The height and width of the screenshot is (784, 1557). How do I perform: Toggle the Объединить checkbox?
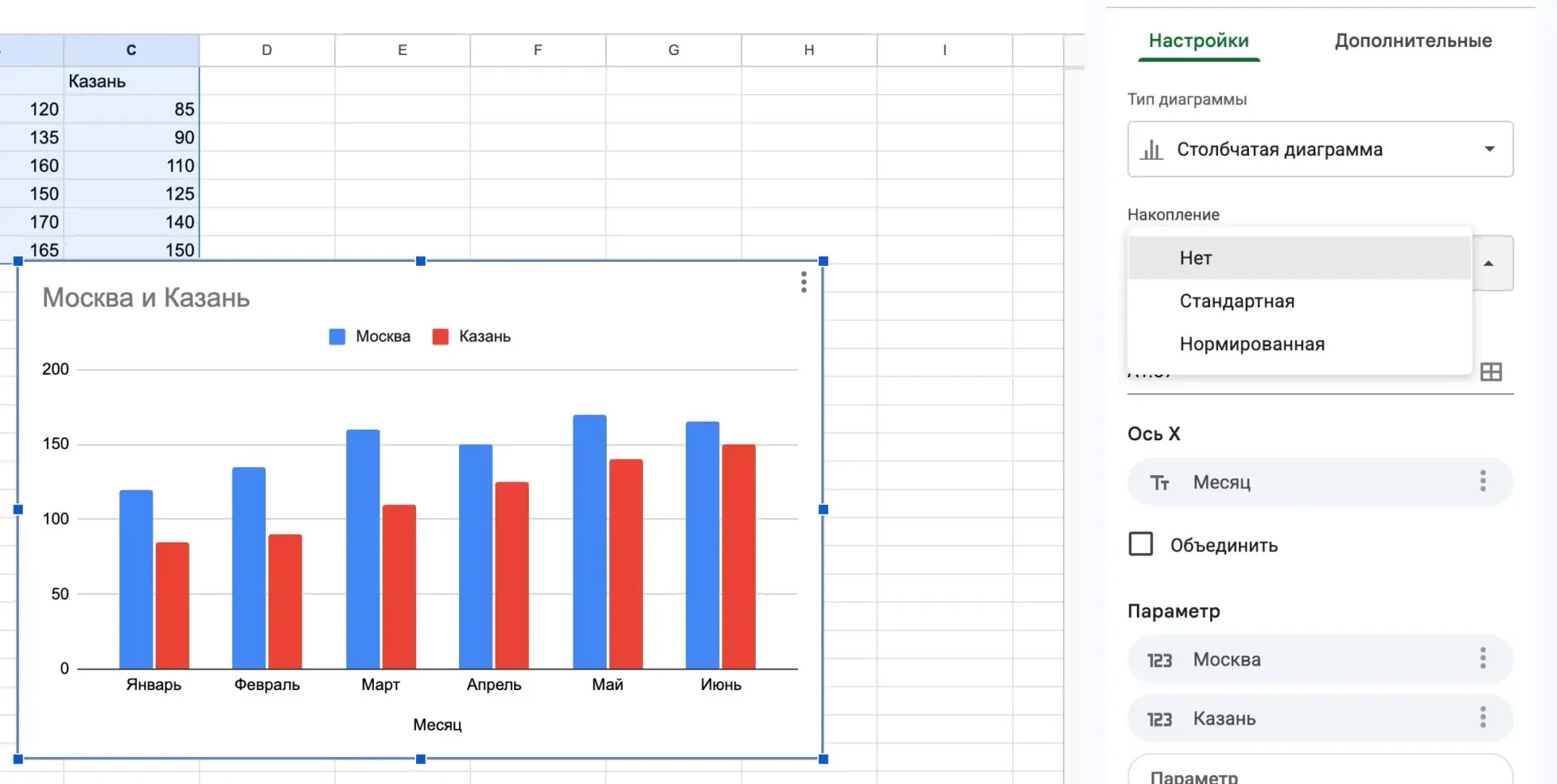pyautogui.click(x=1141, y=544)
